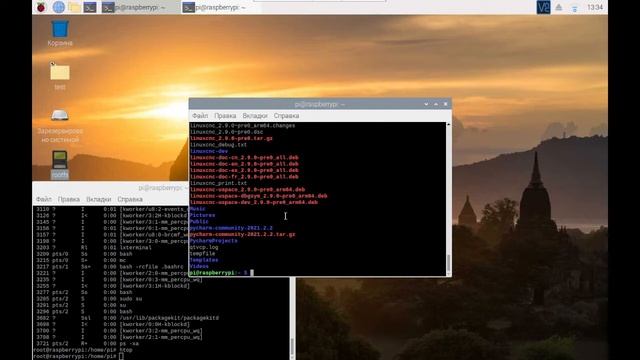Viewport: 640px width, 360px height.
Task: Open the VNC server tray icon
Action: point(543,7)
